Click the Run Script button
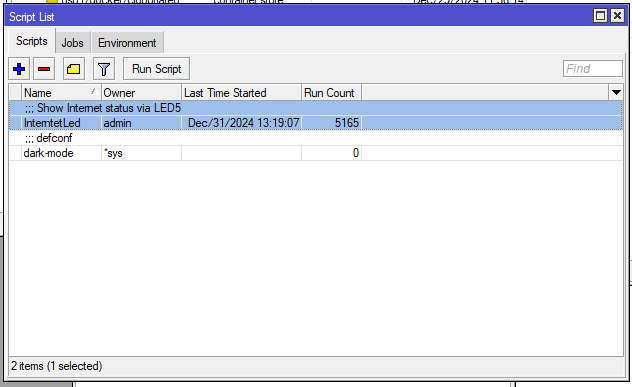 click(156, 69)
